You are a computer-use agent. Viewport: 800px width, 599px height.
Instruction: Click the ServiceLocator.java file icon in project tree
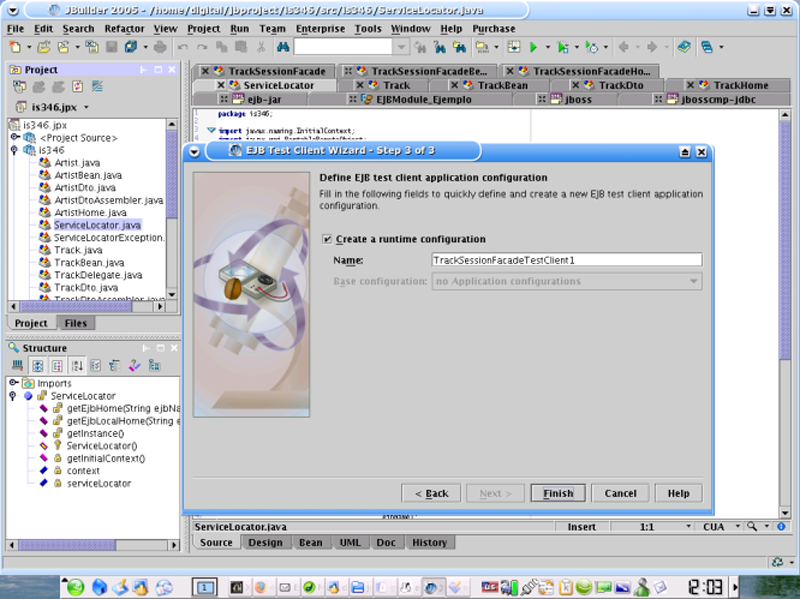45,225
